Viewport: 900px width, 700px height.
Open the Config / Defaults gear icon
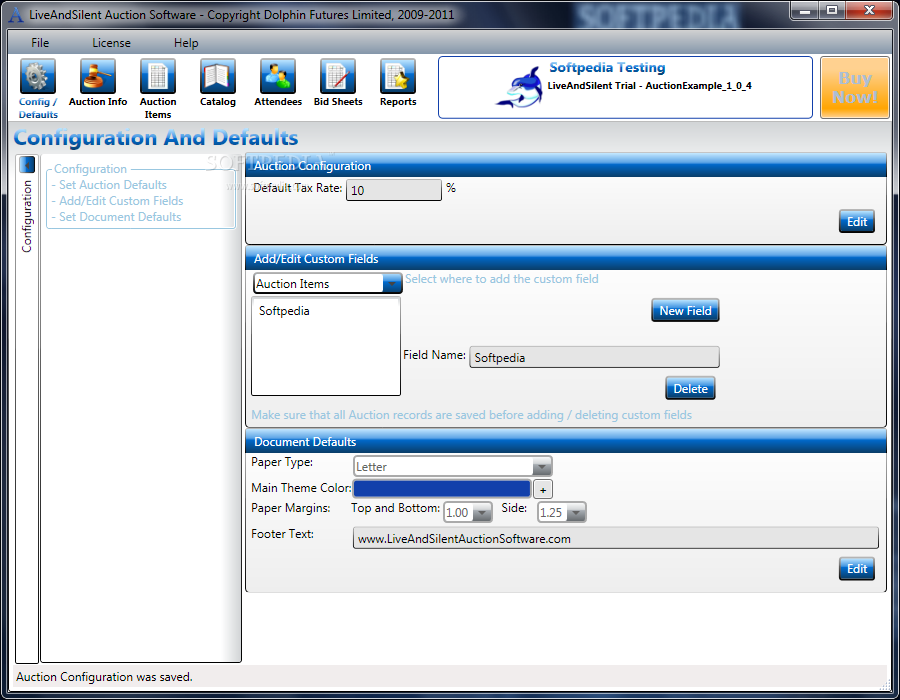point(38,76)
